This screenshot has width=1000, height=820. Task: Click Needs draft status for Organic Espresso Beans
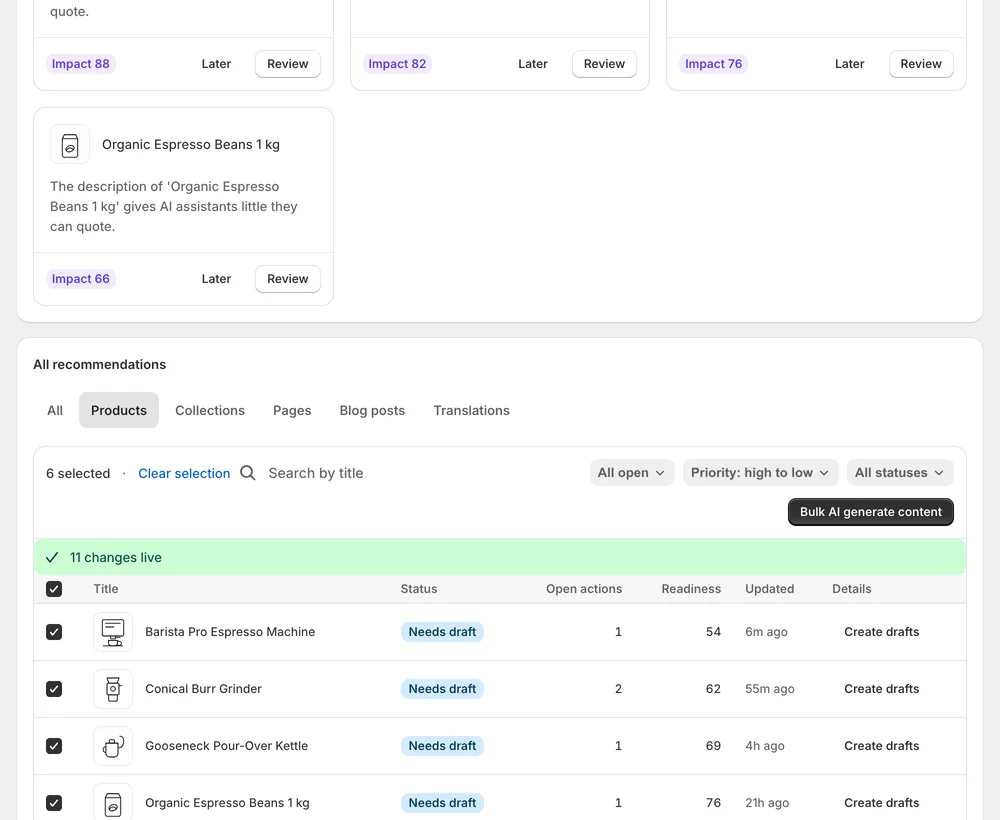pyautogui.click(x=442, y=802)
